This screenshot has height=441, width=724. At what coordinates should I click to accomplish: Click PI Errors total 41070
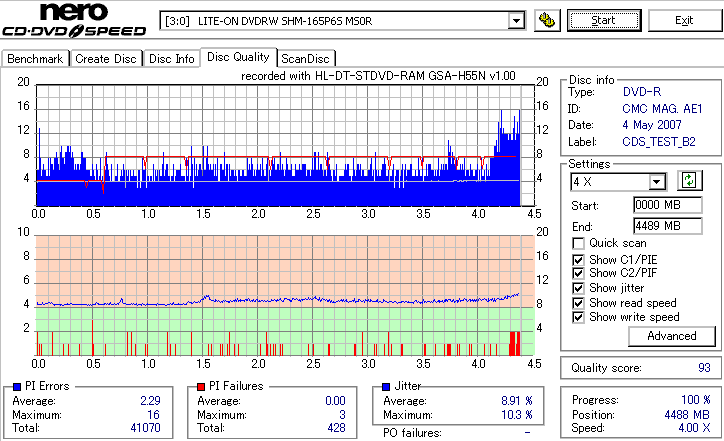(x=145, y=428)
